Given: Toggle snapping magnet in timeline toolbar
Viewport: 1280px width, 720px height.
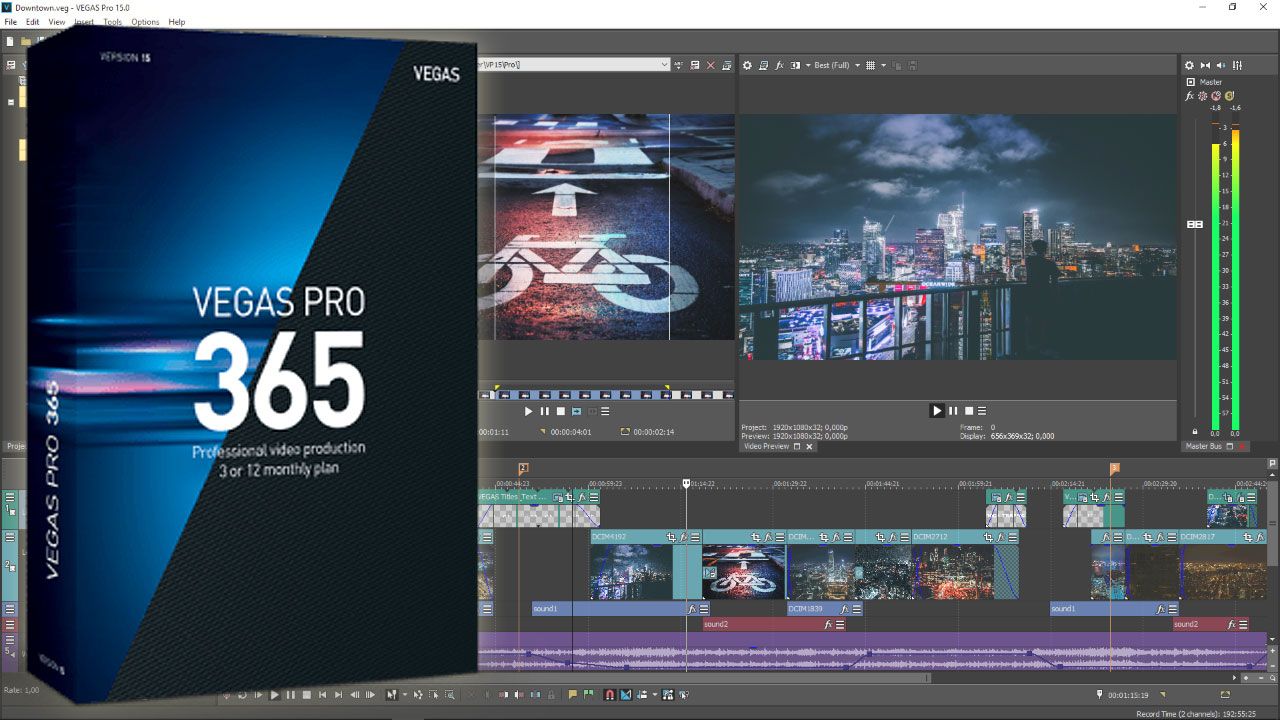Looking at the screenshot, I should point(609,695).
